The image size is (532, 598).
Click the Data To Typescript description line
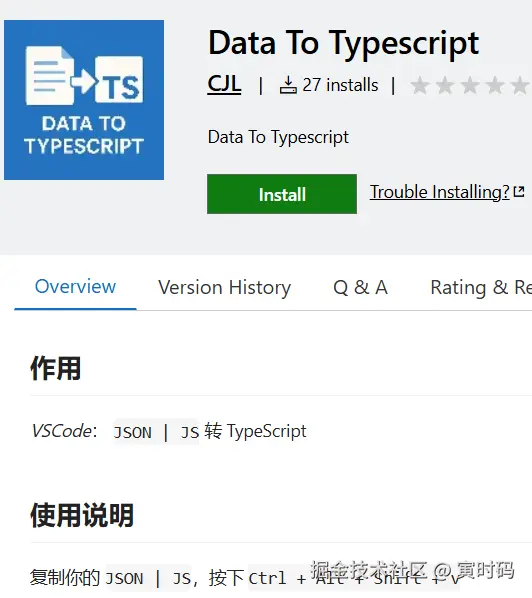(x=278, y=137)
